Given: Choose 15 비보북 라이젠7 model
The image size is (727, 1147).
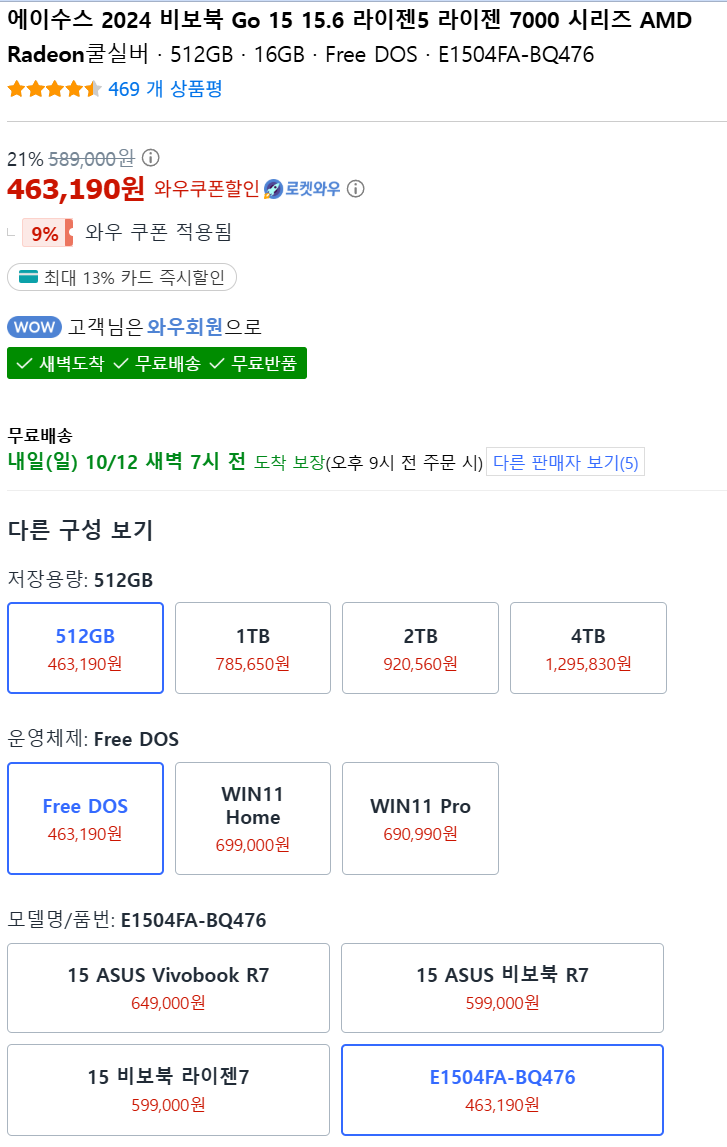Looking at the screenshot, I should [x=168, y=1089].
